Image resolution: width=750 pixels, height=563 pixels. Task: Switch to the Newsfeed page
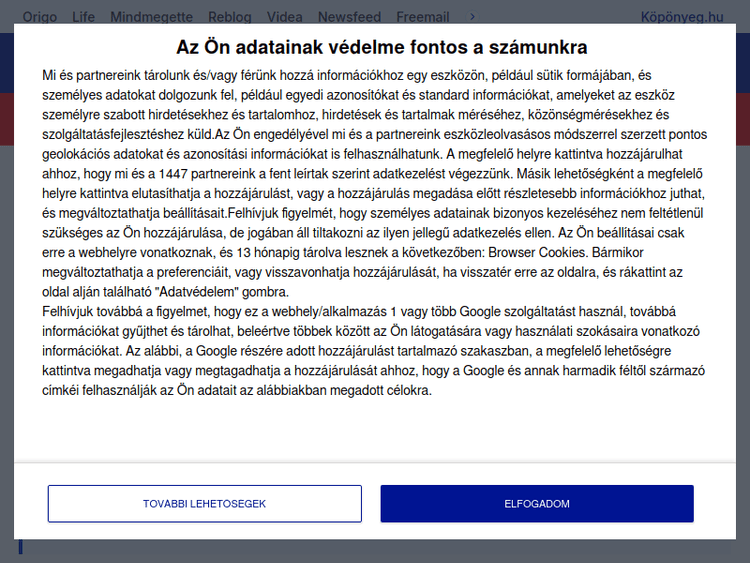tap(349, 17)
